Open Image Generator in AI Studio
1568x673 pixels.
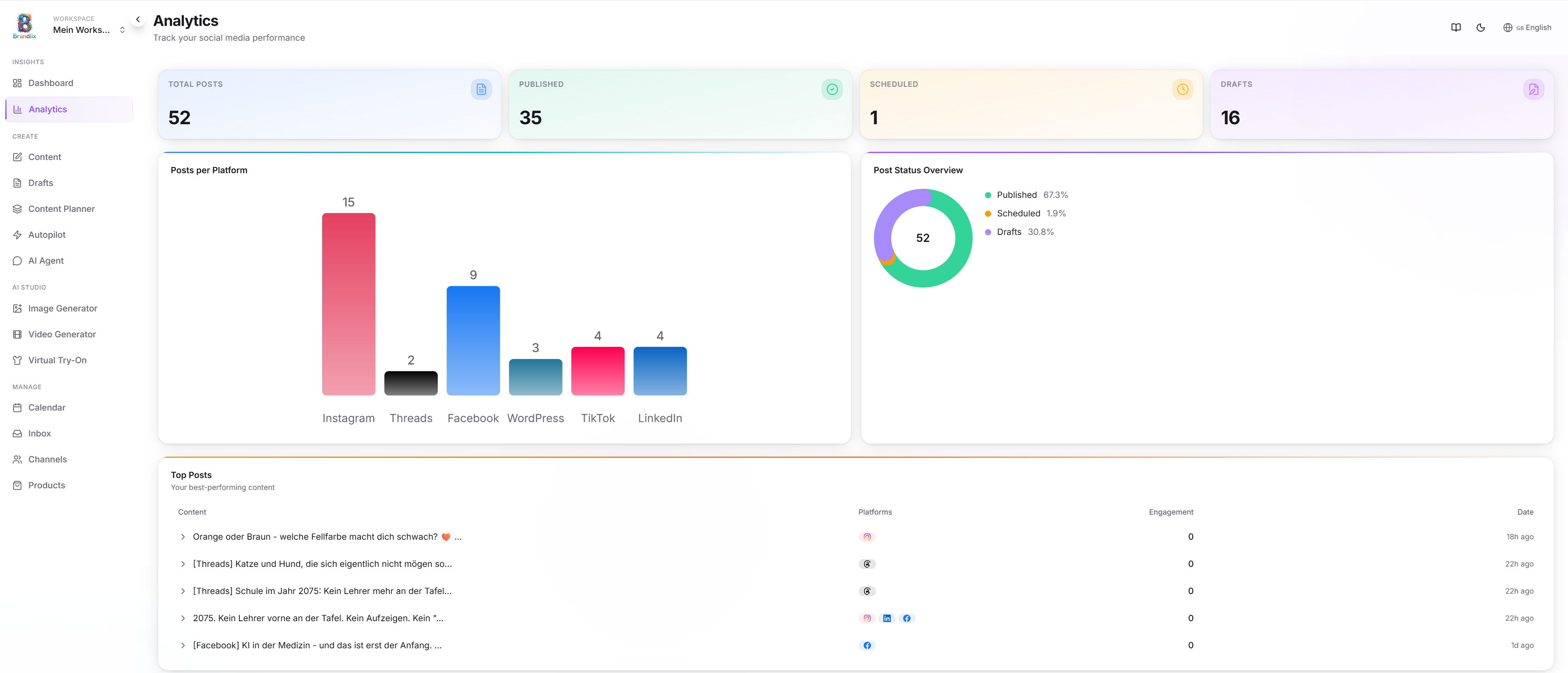pyautogui.click(x=62, y=309)
